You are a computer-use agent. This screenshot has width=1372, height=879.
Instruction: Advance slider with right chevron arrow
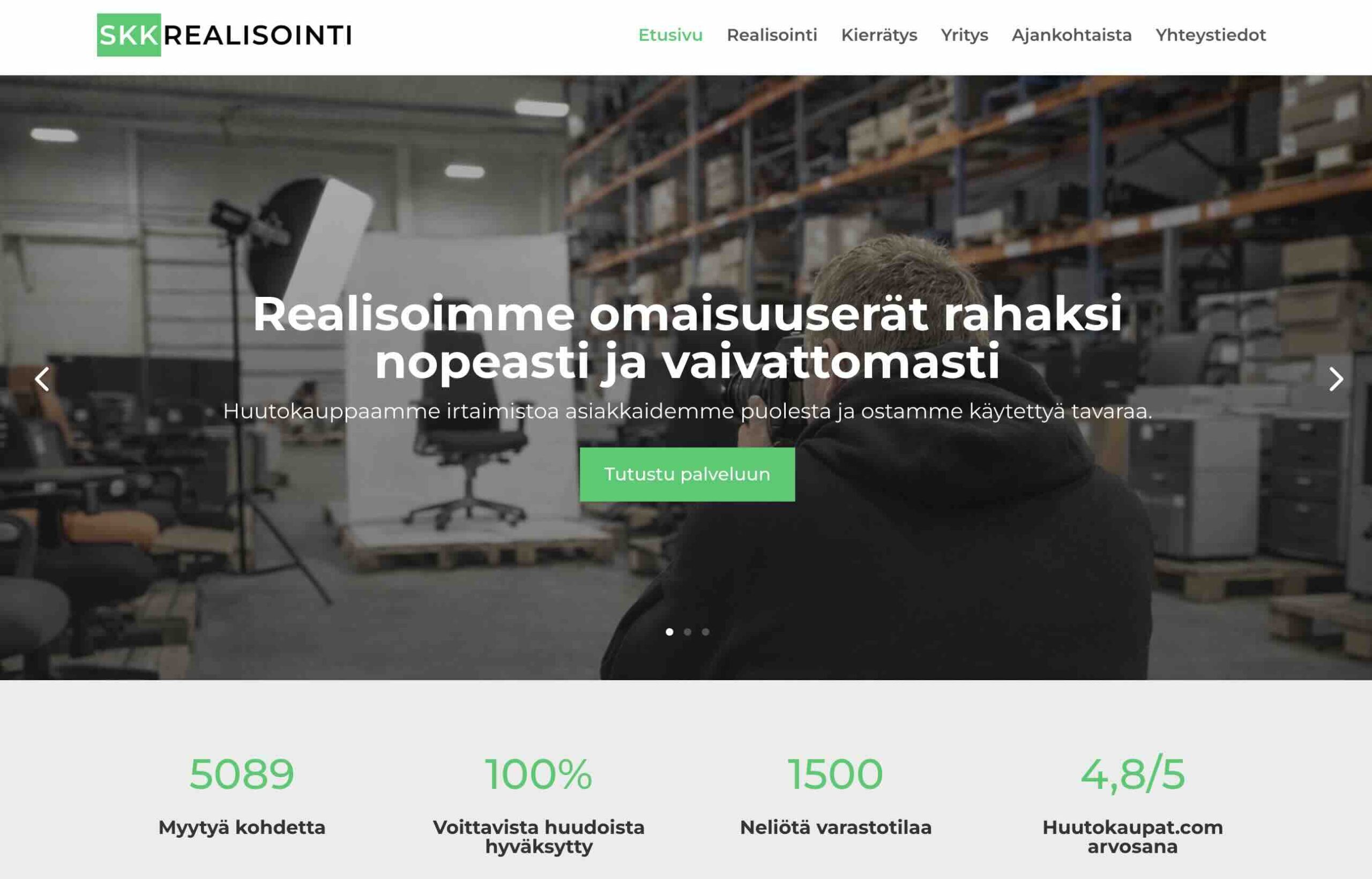tap(1336, 379)
